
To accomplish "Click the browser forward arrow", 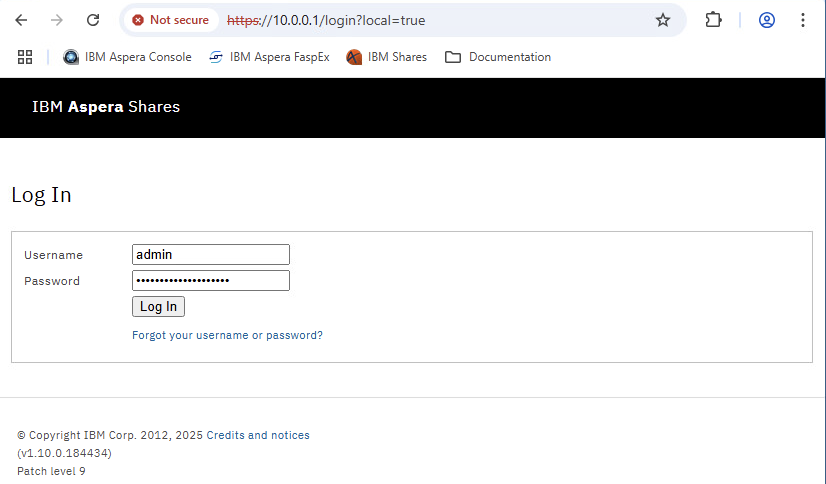I will coord(57,20).
